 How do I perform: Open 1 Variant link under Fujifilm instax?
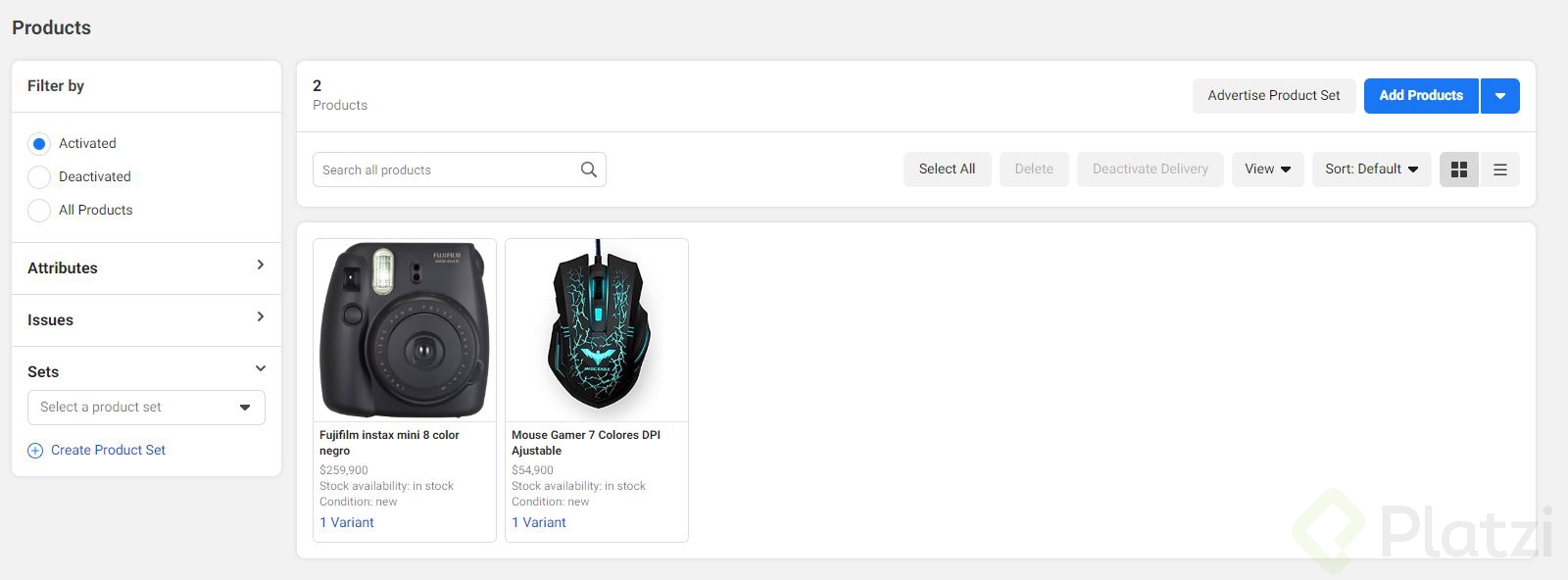tap(347, 523)
